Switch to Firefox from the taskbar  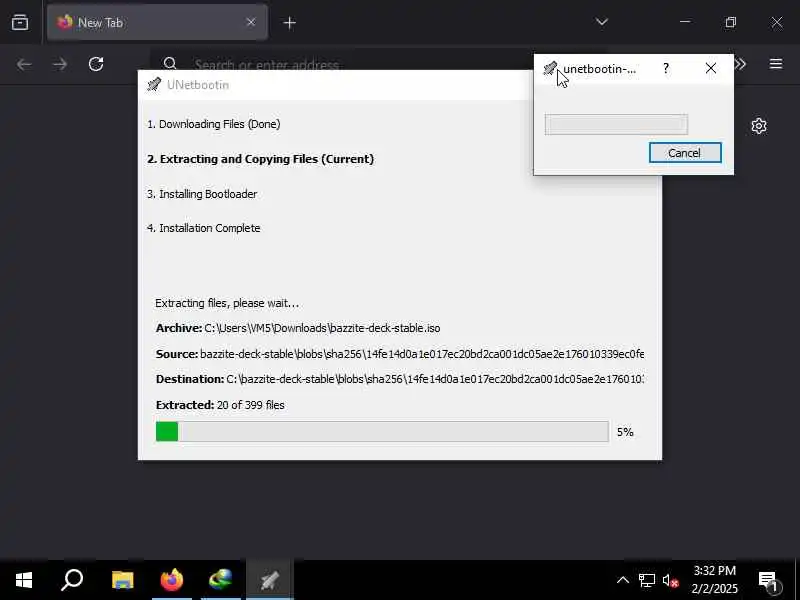171,580
